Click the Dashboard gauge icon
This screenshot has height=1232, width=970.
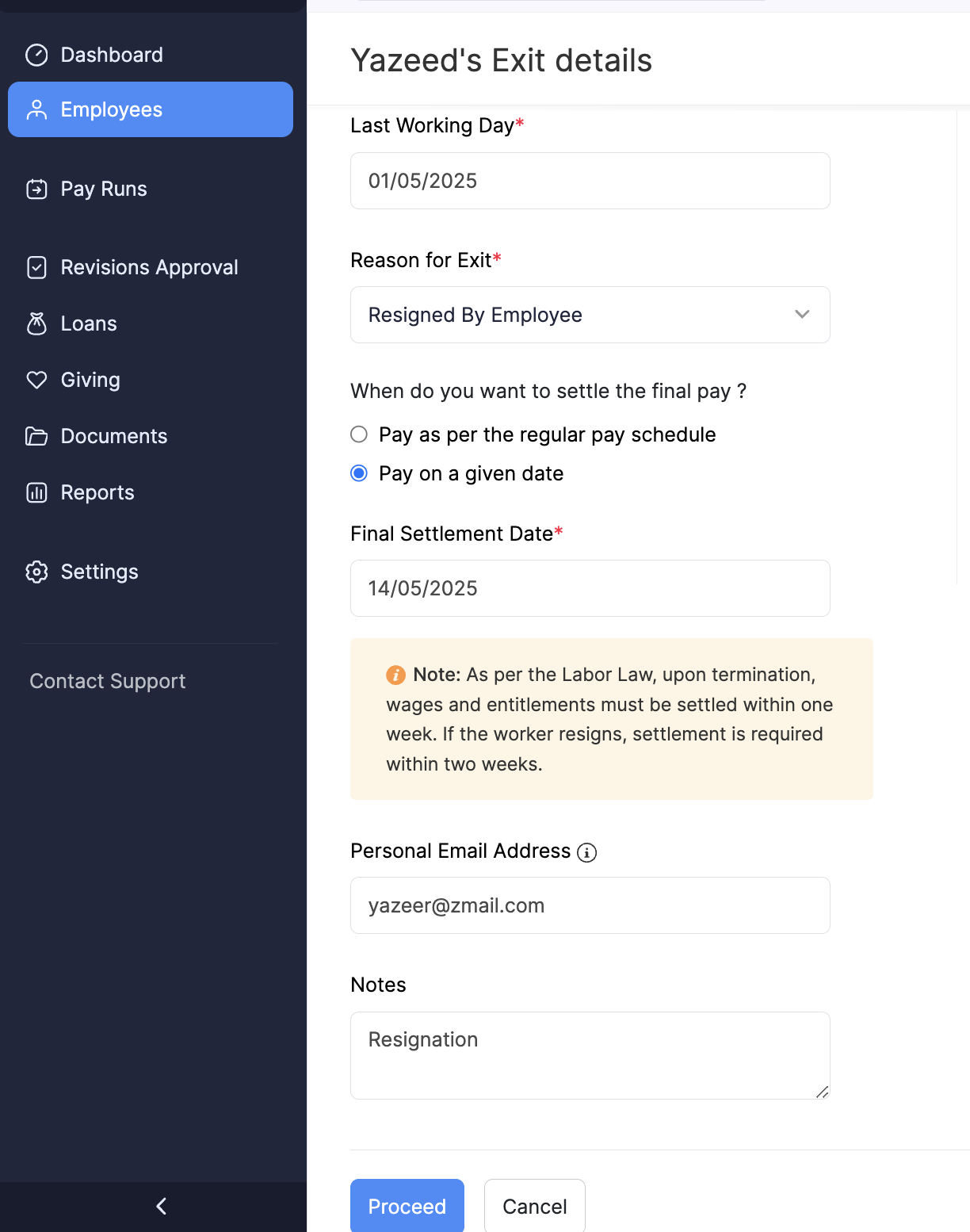click(x=36, y=55)
